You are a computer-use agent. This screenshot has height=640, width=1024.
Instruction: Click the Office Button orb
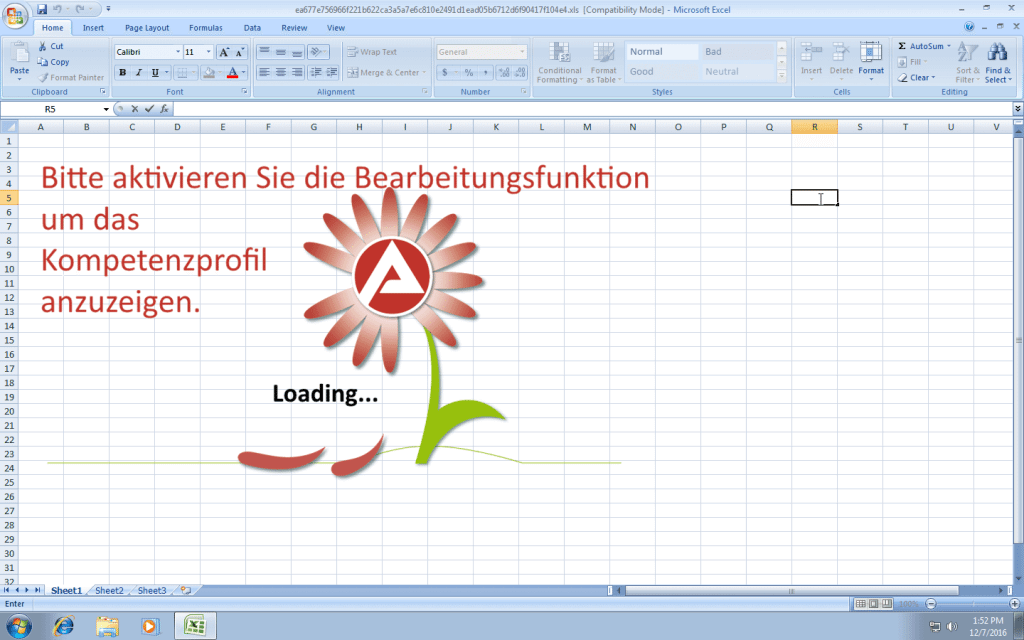point(14,16)
